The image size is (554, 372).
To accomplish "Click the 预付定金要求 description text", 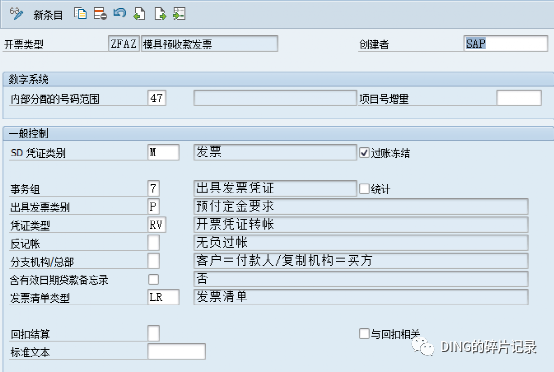I will click(x=235, y=206).
